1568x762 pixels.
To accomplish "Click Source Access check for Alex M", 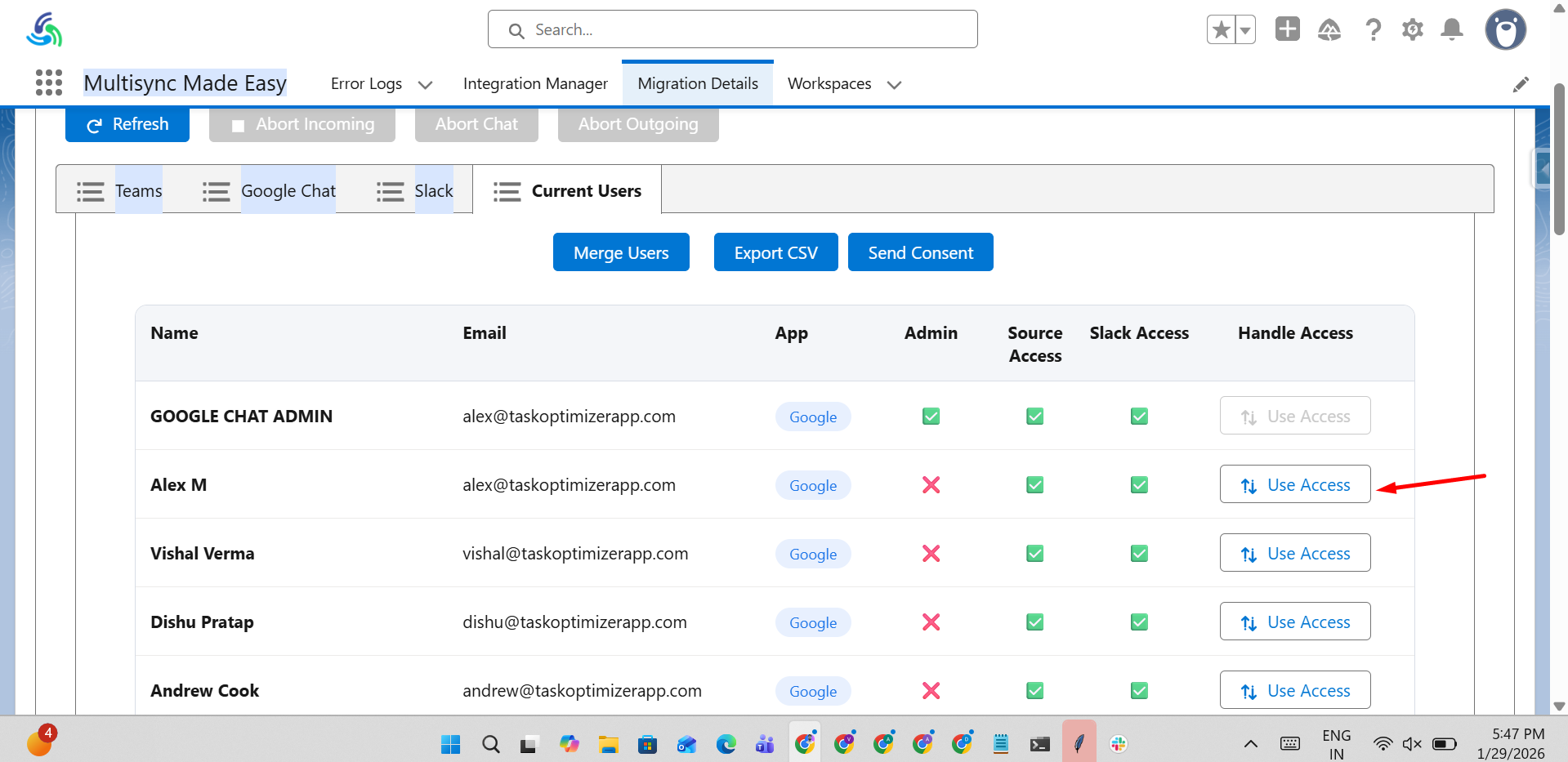I will pos(1035,485).
